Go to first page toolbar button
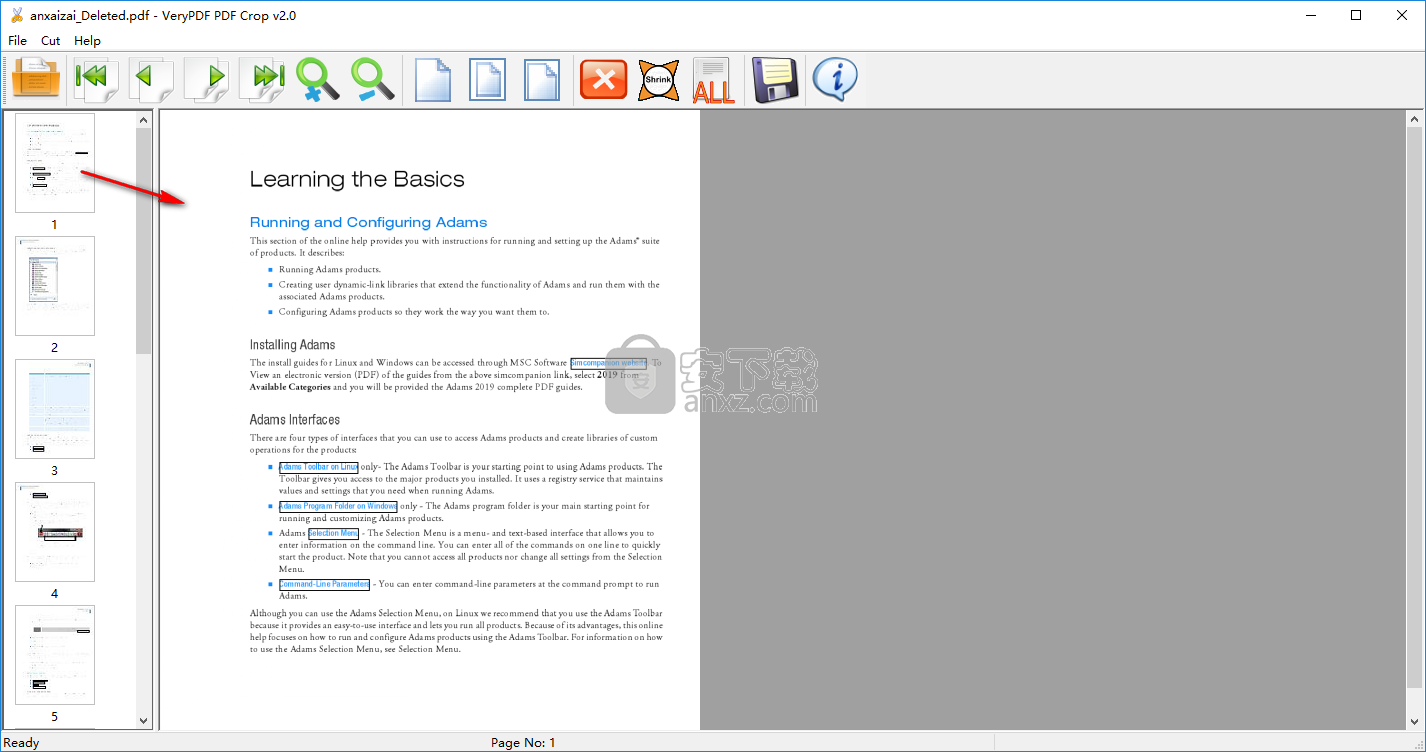 (97, 79)
